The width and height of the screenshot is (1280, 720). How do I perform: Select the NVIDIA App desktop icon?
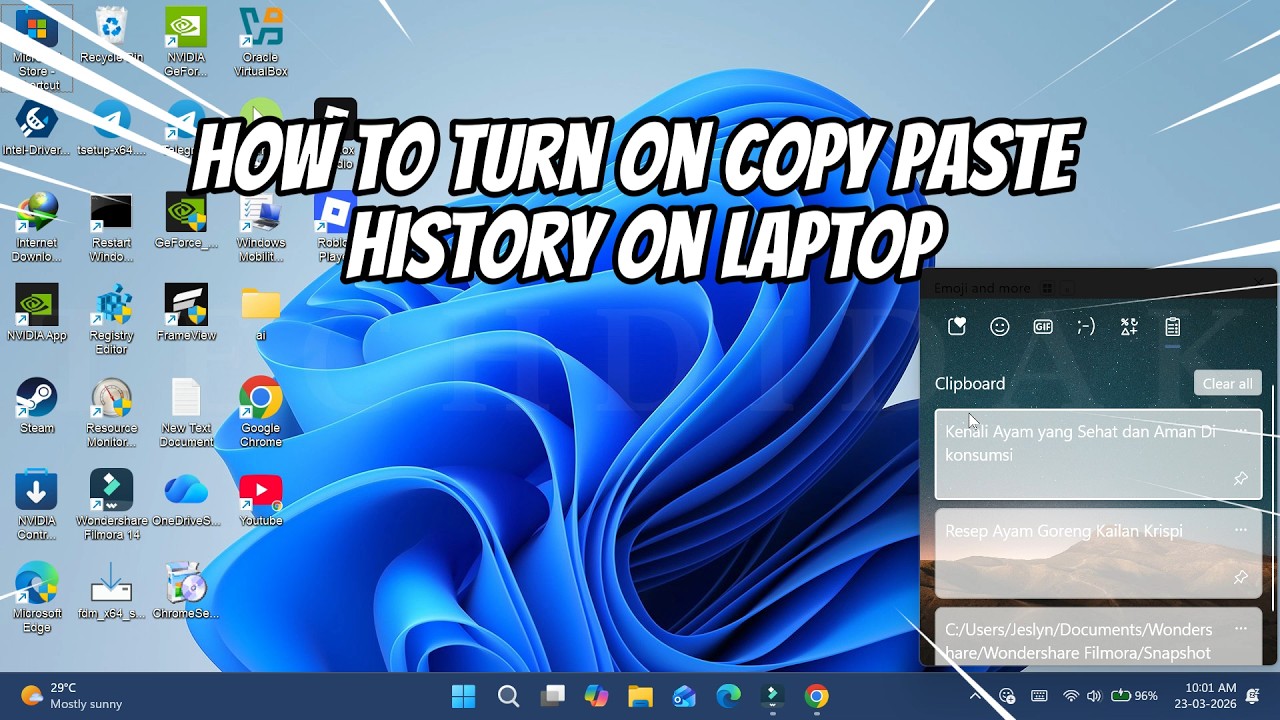coord(37,314)
